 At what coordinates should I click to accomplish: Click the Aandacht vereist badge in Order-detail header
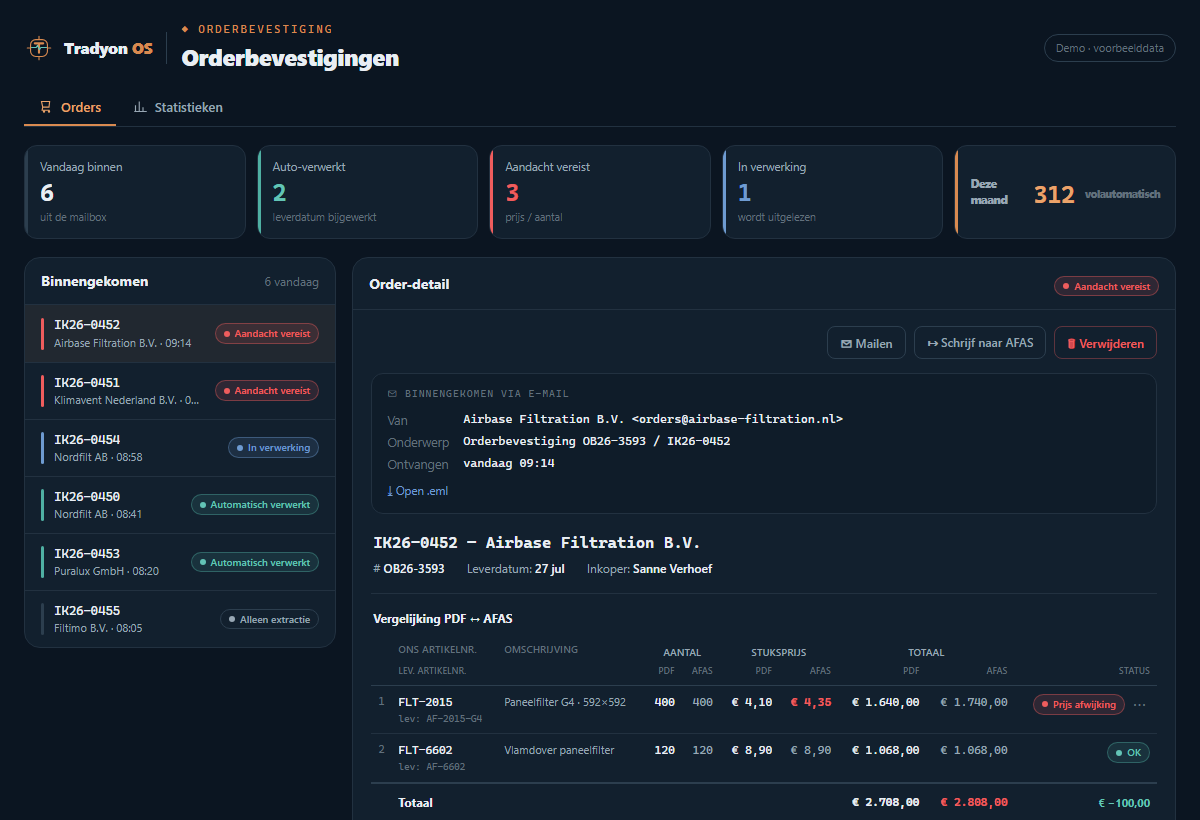[1106, 286]
